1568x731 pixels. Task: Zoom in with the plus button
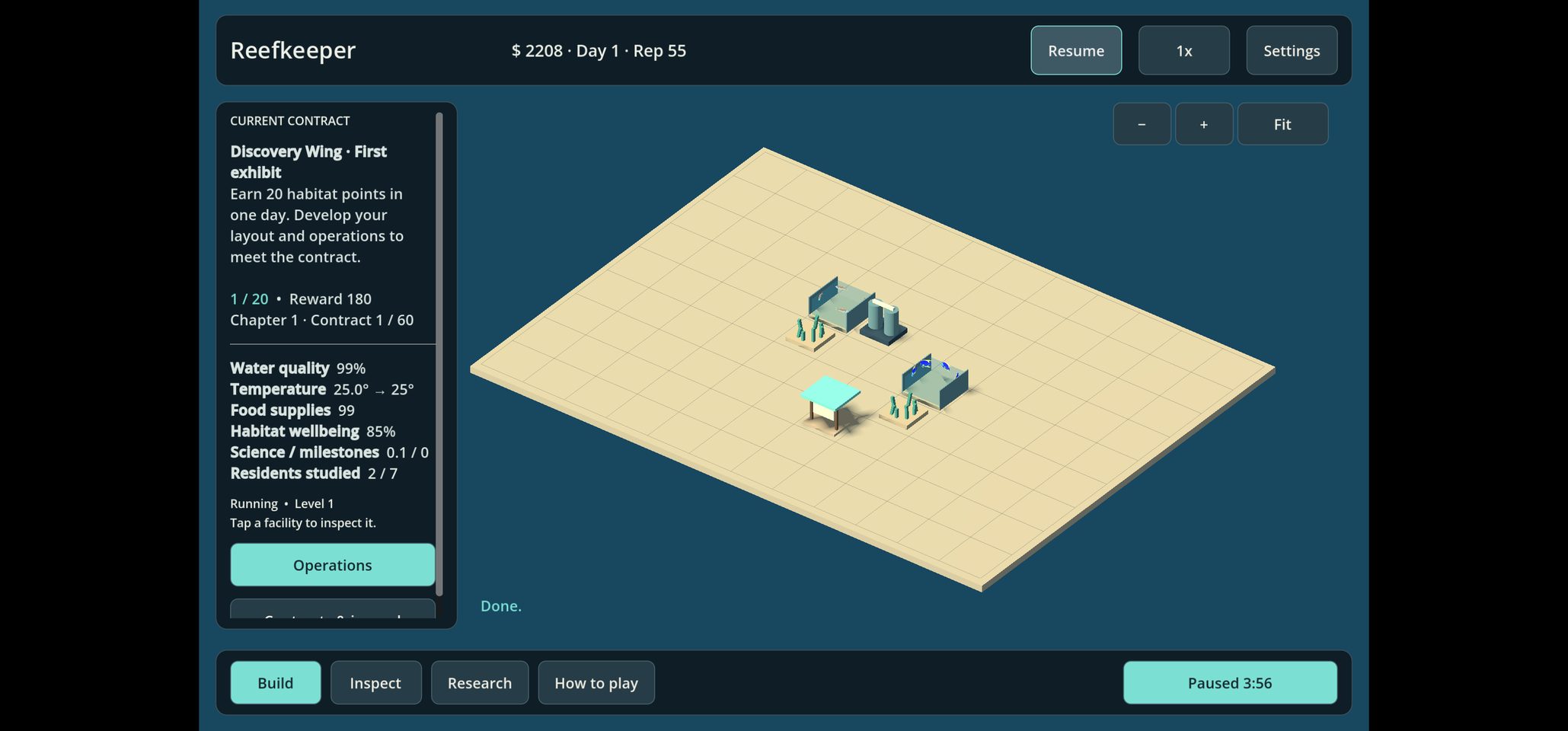[1204, 124]
